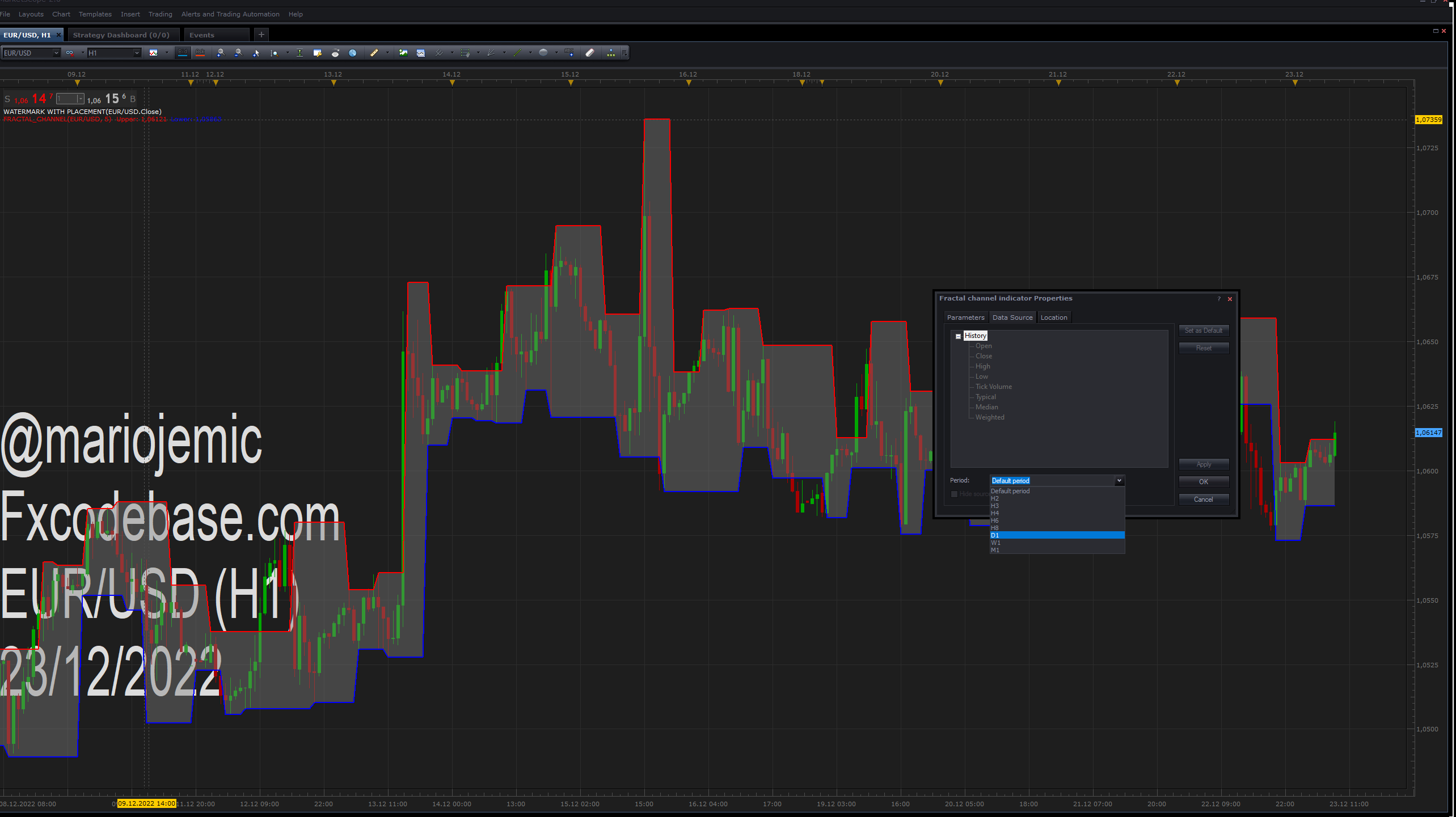The image size is (1456, 817).
Task: Open the H1 timeframe dropdown
Action: point(137,53)
